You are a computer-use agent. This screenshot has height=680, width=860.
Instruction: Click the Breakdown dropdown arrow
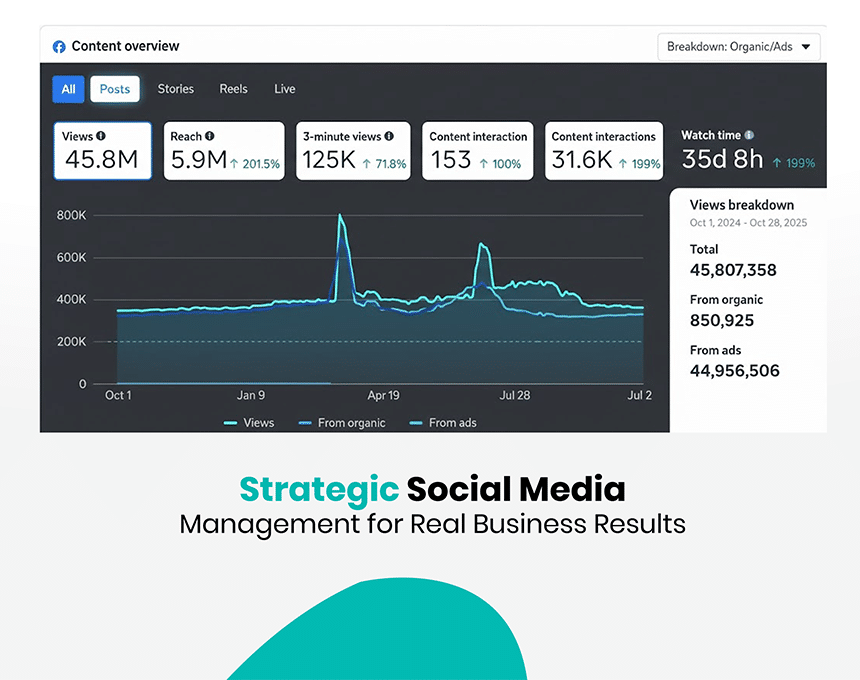pyautogui.click(x=806, y=47)
